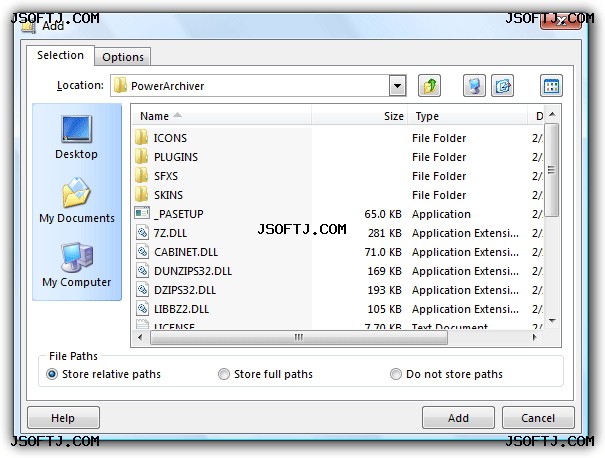Click the 71.0 KB size value
This screenshot has height=458, width=605.
tap(383, 252)
